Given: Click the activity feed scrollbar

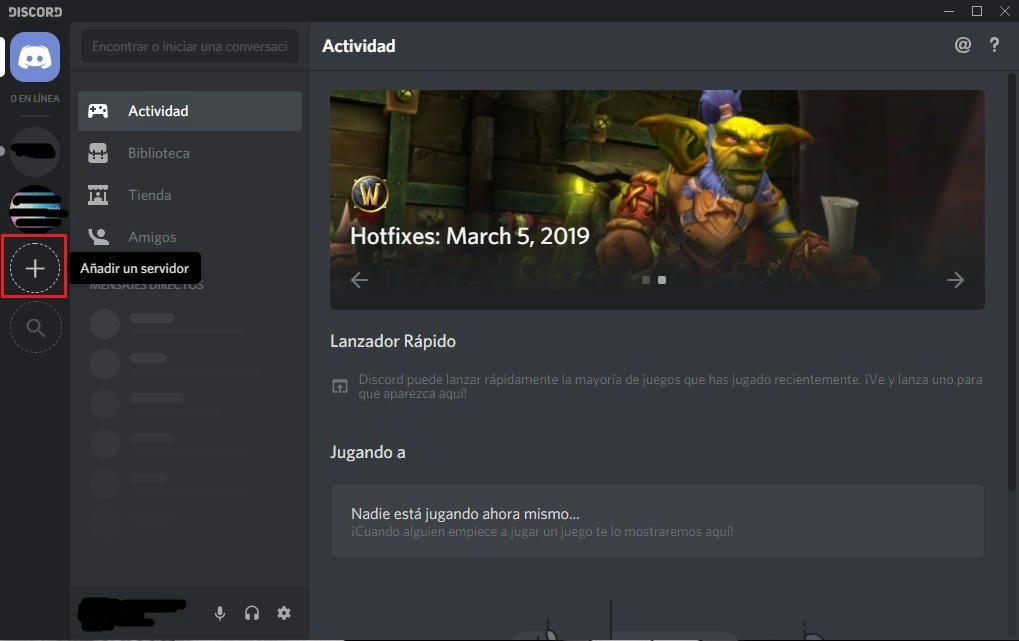Looking at the screenshot, I should click(x=1012, y=283).
